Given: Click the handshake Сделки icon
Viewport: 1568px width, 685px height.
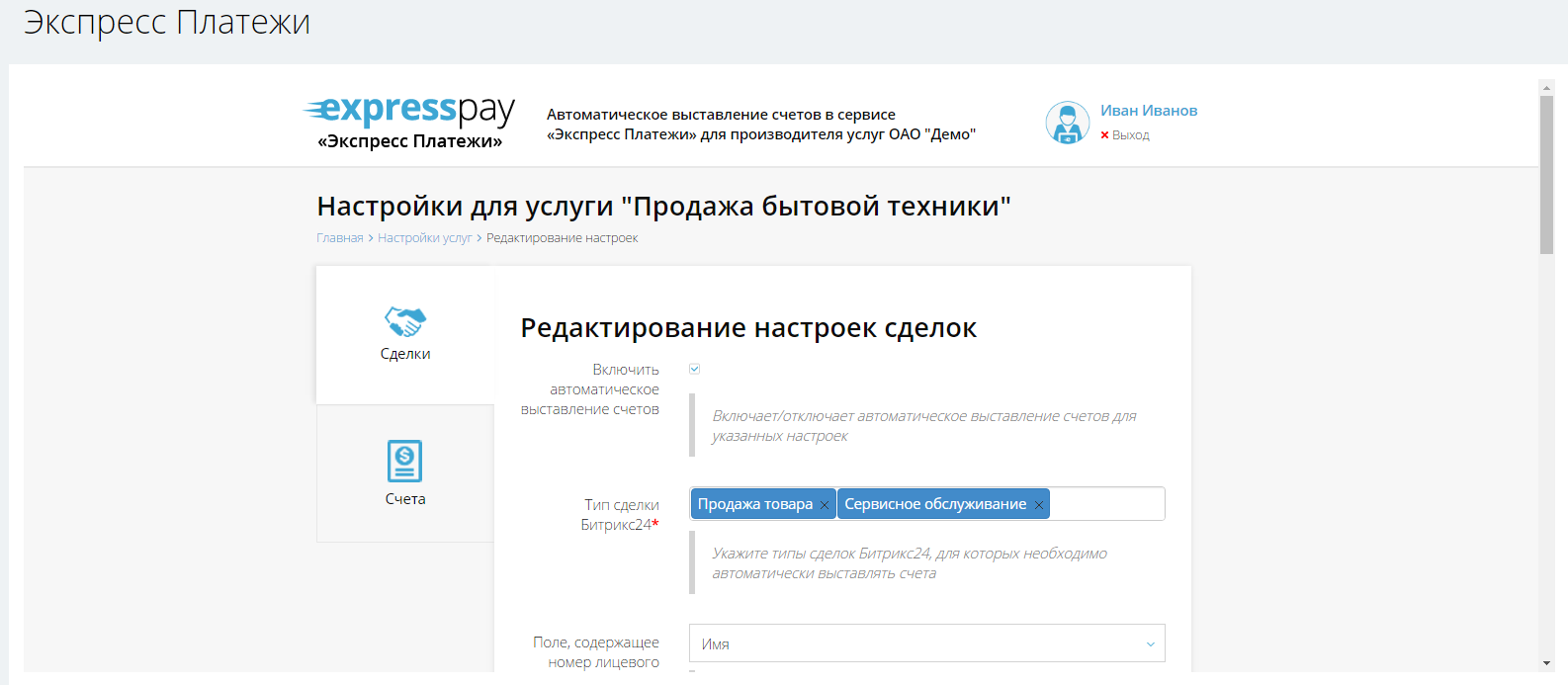Looking at the screenshot, I should (x=405, y=321).
